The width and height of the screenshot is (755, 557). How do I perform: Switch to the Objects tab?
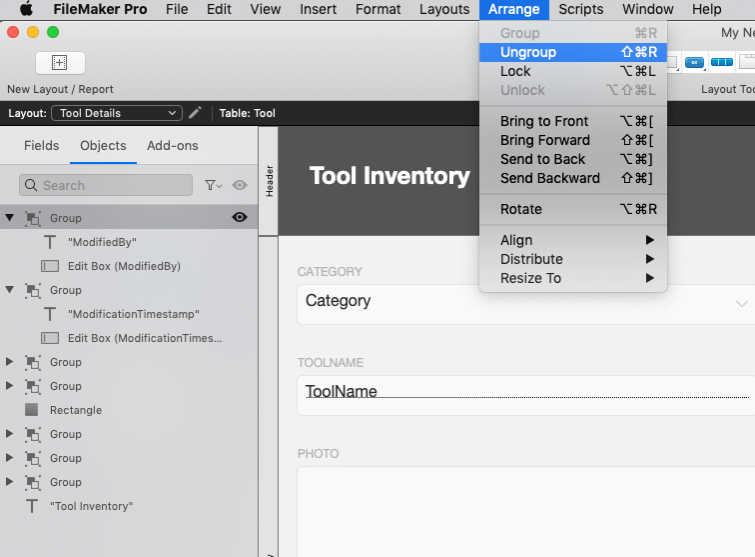tap(103, 145)
